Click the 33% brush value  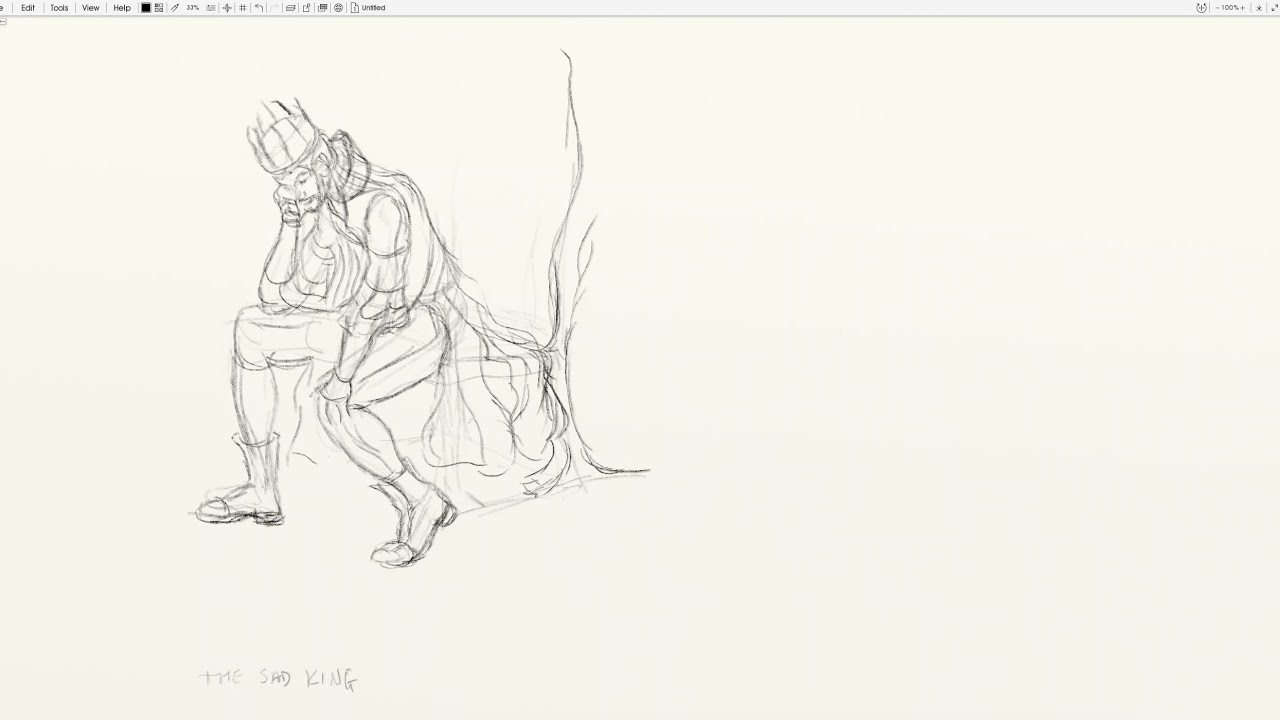193,8
